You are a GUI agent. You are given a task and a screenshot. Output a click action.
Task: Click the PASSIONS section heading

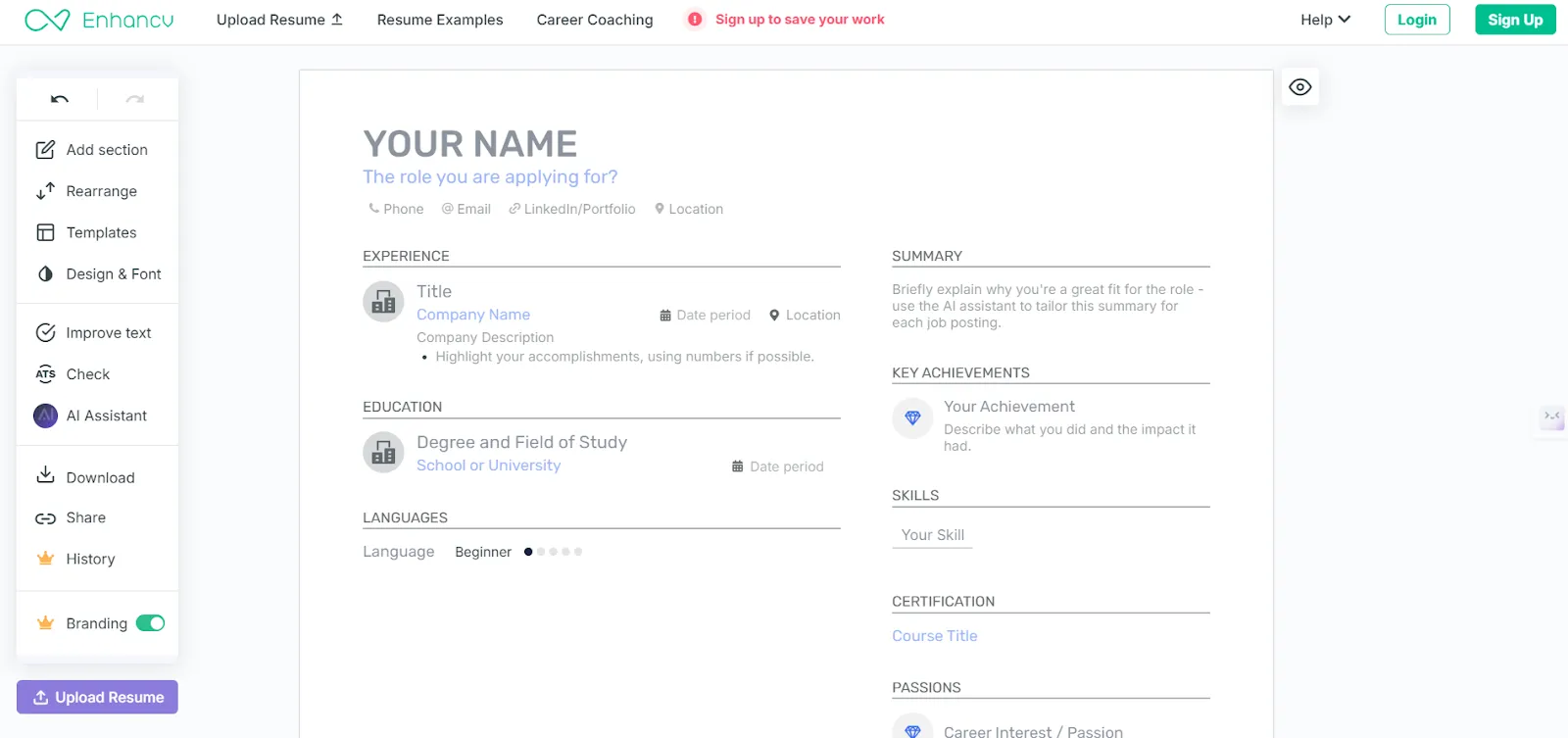click(x=926, y=687)
